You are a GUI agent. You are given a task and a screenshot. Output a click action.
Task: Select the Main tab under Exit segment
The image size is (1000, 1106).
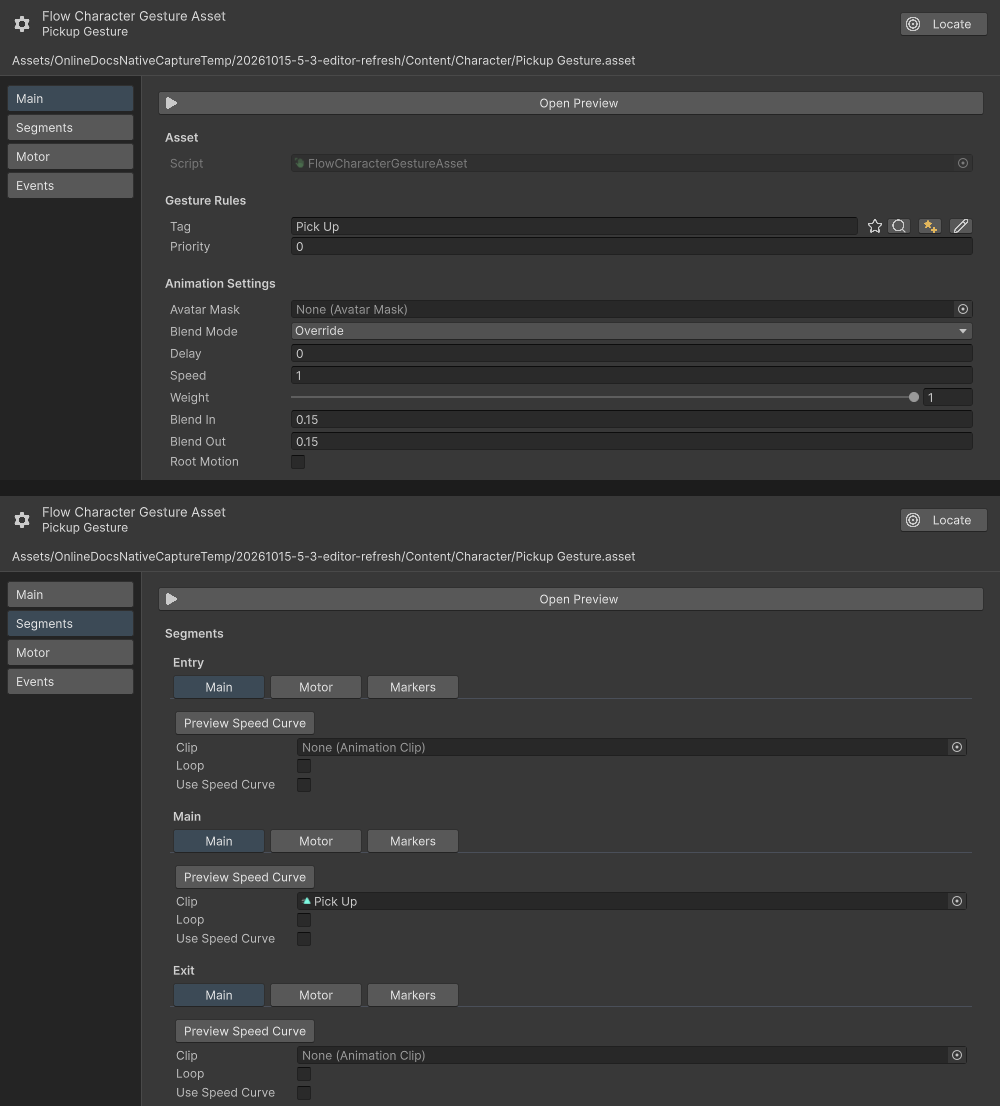tap(219, 995)
